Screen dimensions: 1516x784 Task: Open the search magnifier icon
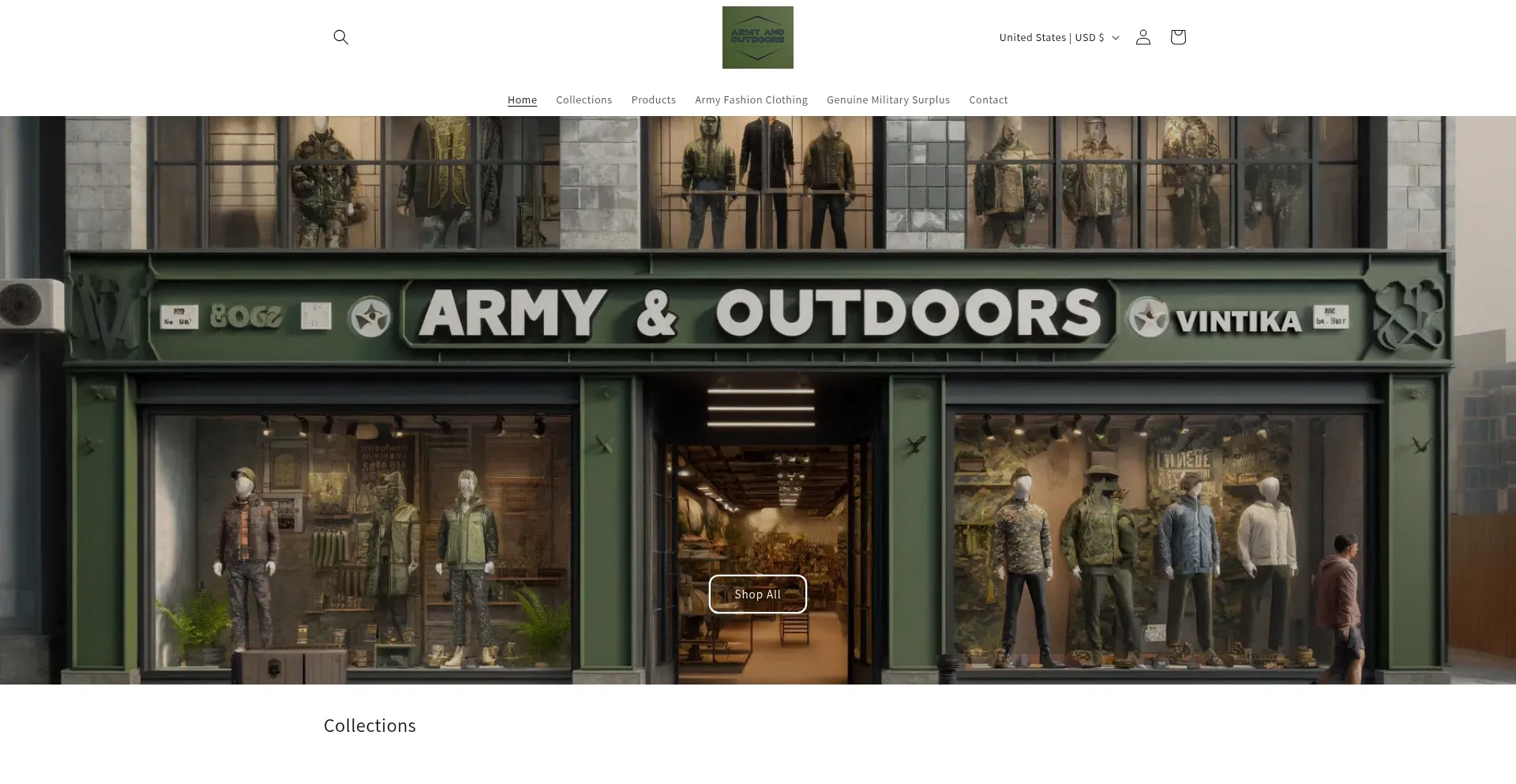340,37
